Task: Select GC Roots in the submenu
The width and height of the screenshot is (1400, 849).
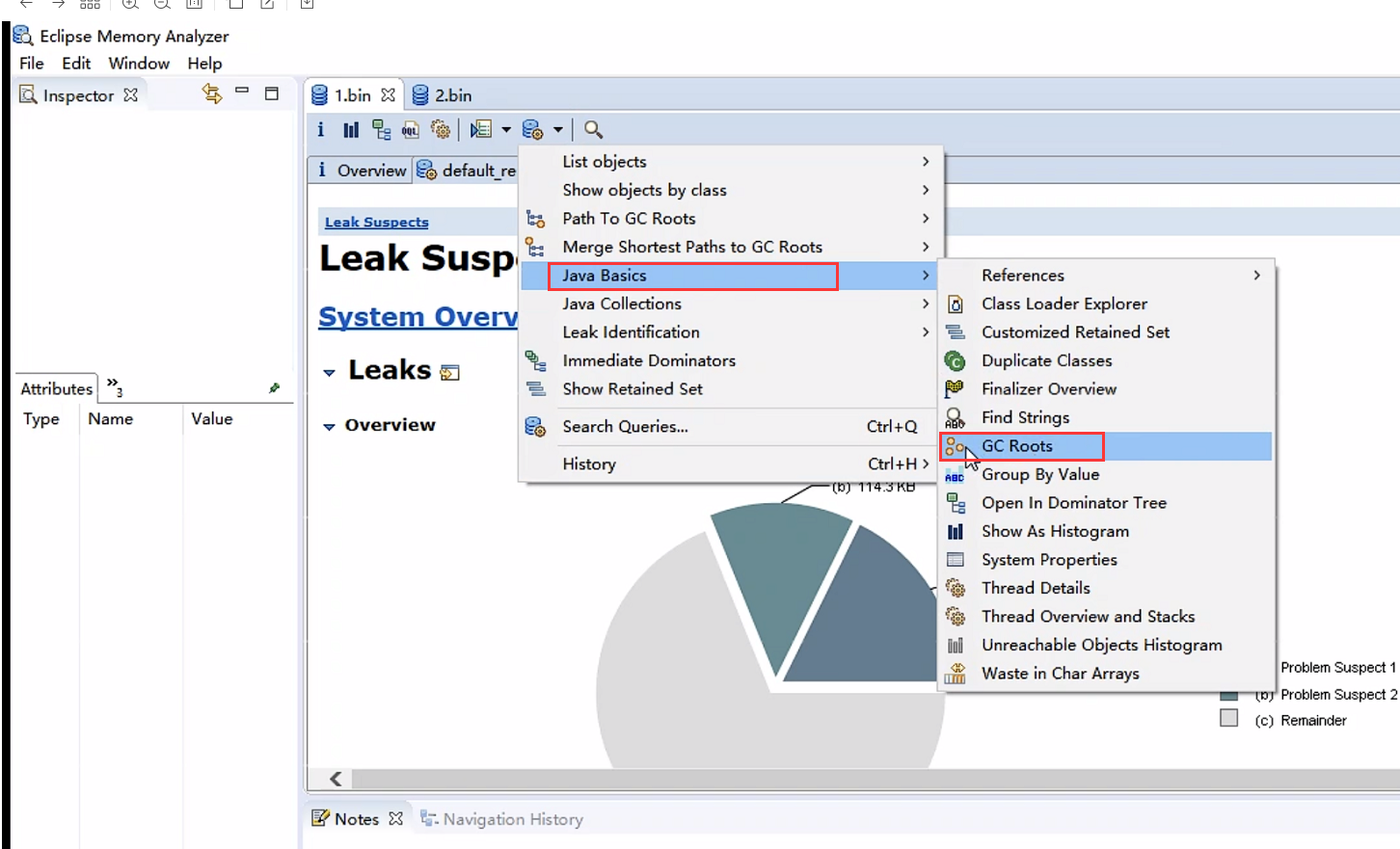Action: [1106, 446]
